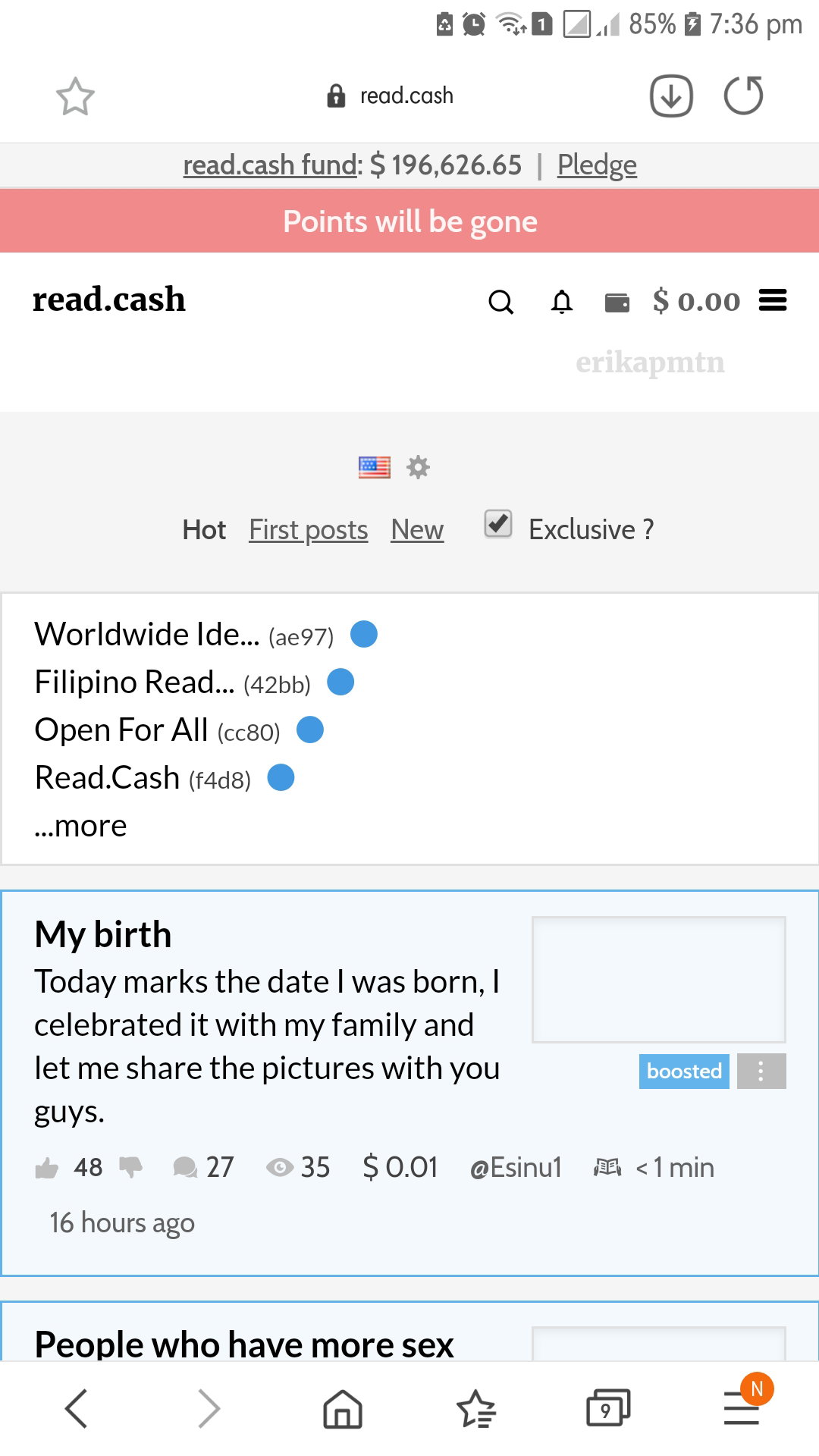Expand the ...more communities list
819x1456 pixels.
(80, 826)
